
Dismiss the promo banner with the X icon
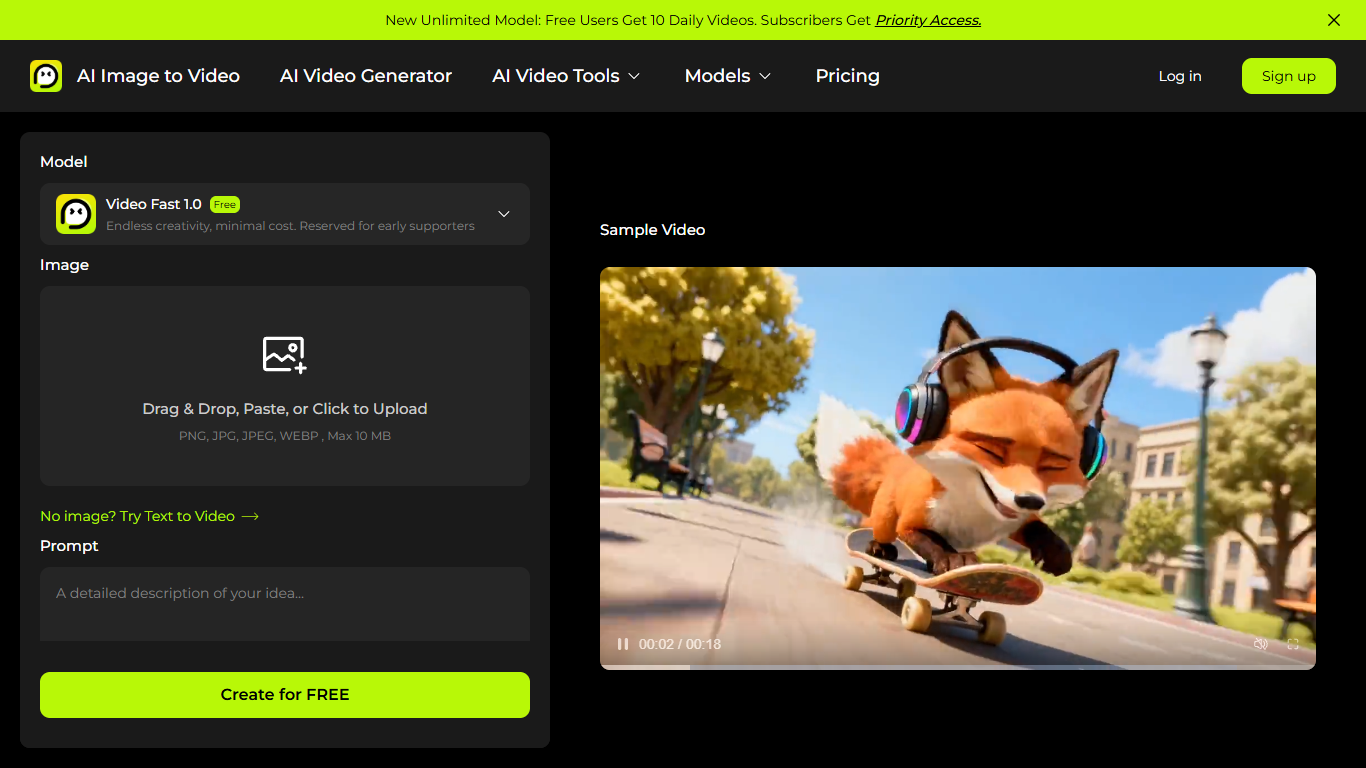tap(1333, 20)
